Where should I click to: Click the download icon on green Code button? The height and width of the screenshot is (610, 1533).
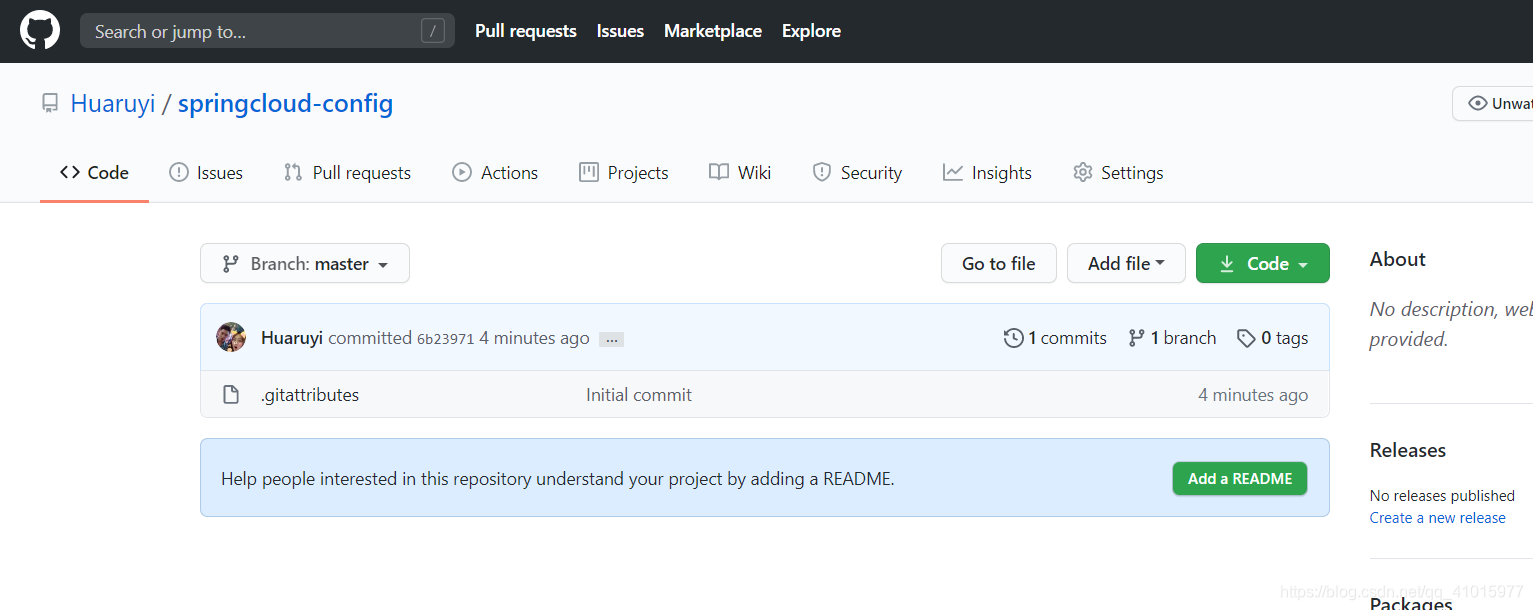[x=1227, y=264]
